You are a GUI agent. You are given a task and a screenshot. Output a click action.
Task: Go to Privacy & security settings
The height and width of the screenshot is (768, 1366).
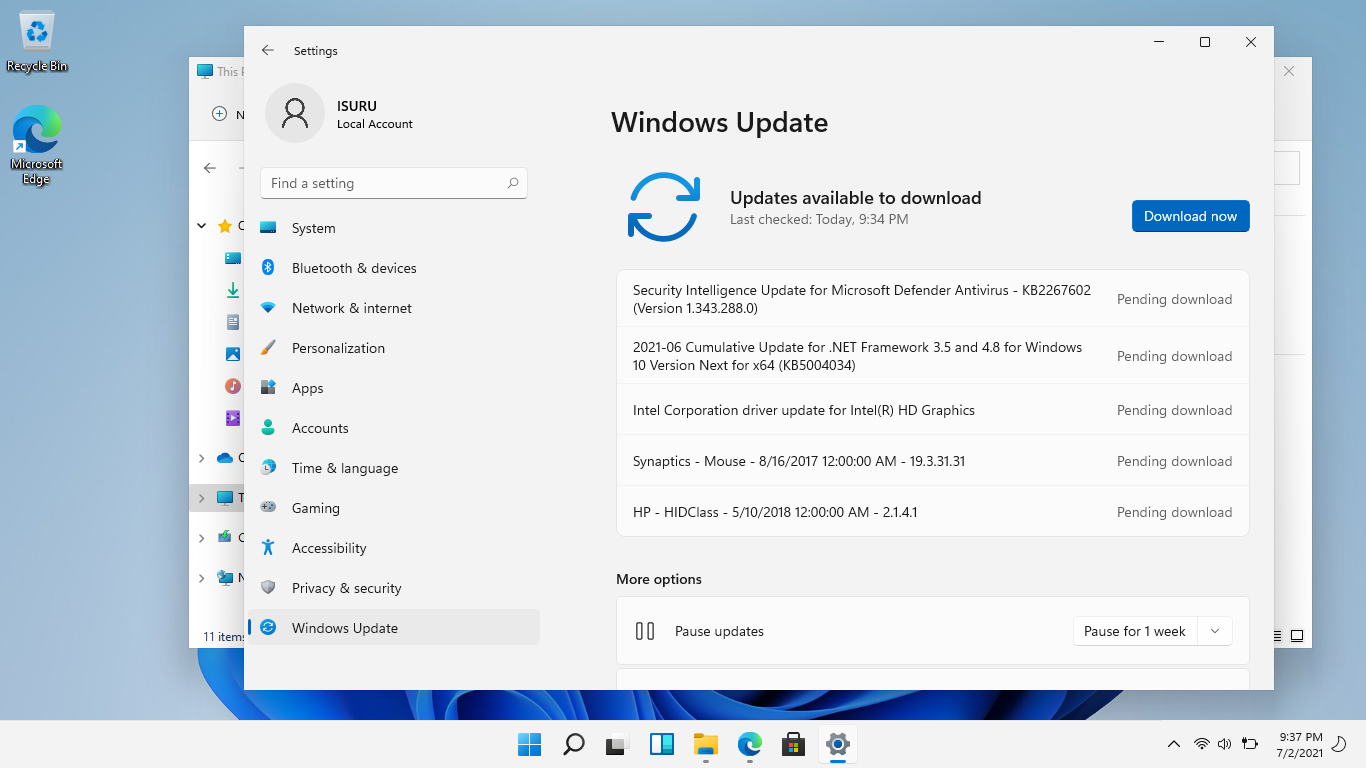click(393, 588)
